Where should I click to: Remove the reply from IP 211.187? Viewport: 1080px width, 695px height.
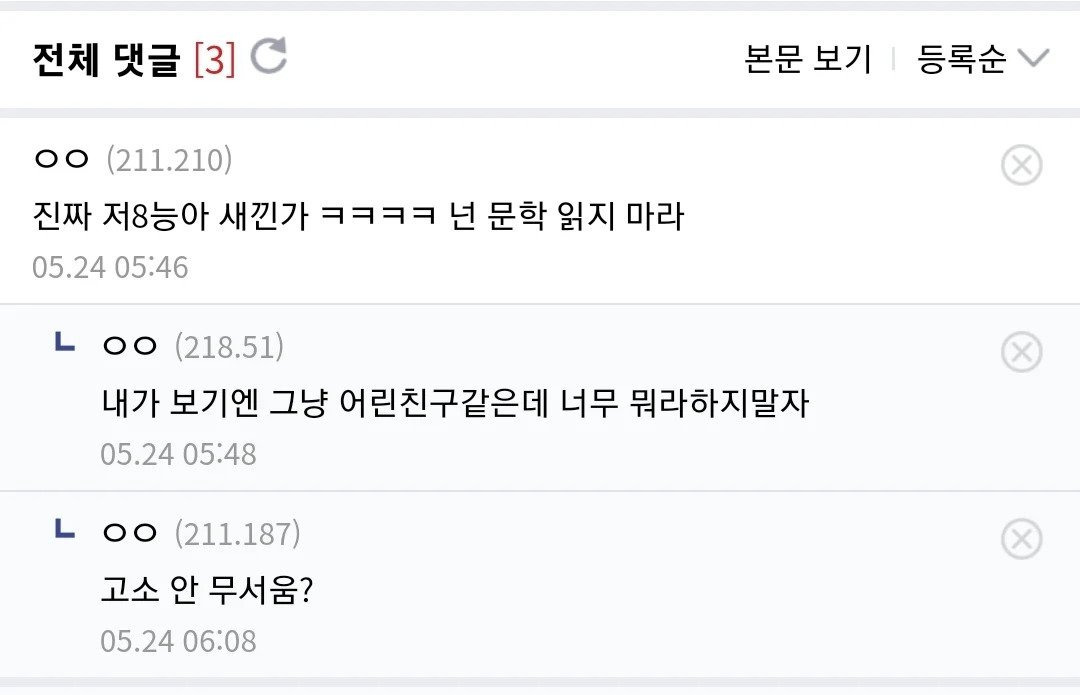point(1021,540)
